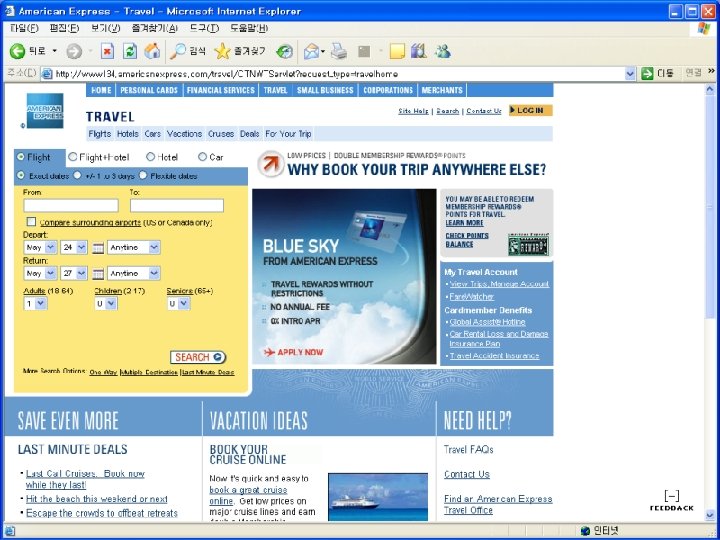720x540 pixels.
Task: Open the Travel Accident Insurance link
Action: [x=494, y=356]
